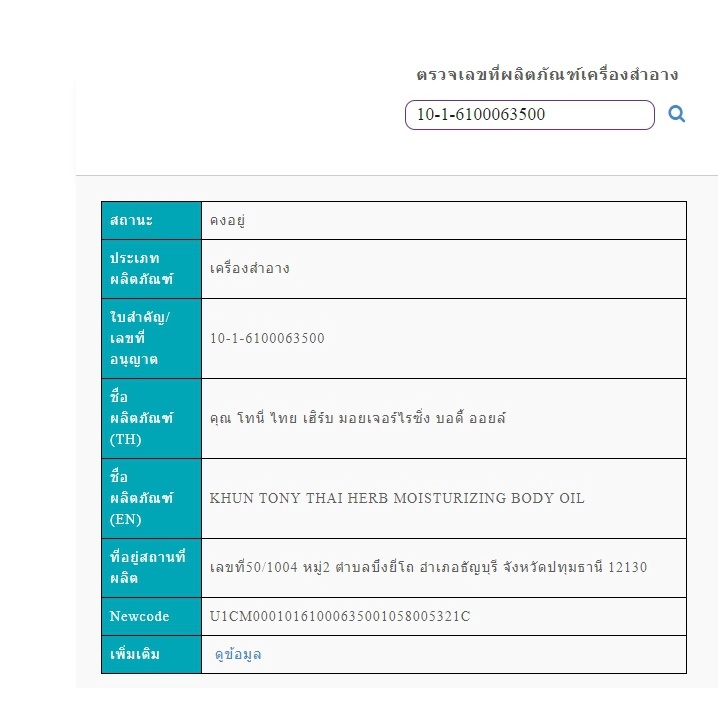Viewport: 718px width, 718px height.
Task: Click the Newcode header cell
Action: tap(151, 616)
